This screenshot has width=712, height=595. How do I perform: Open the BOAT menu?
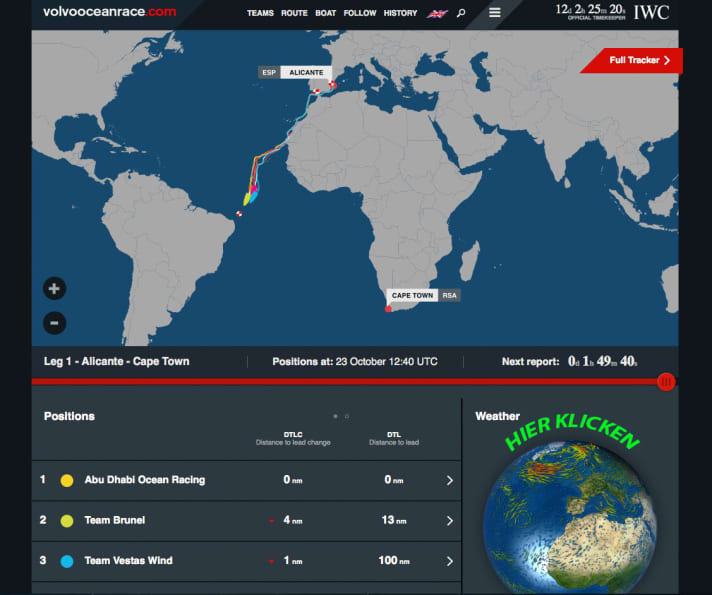(x=326, y=13)
